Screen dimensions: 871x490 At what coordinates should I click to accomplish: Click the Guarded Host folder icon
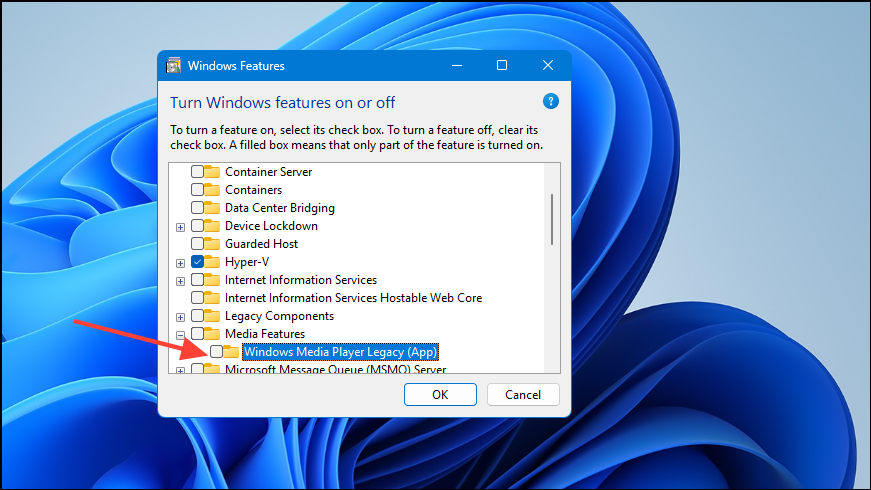[212, 243]
